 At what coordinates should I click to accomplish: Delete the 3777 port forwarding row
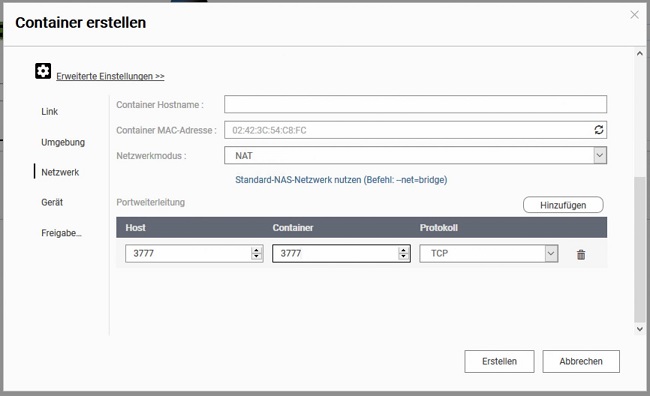pos(581,255)
